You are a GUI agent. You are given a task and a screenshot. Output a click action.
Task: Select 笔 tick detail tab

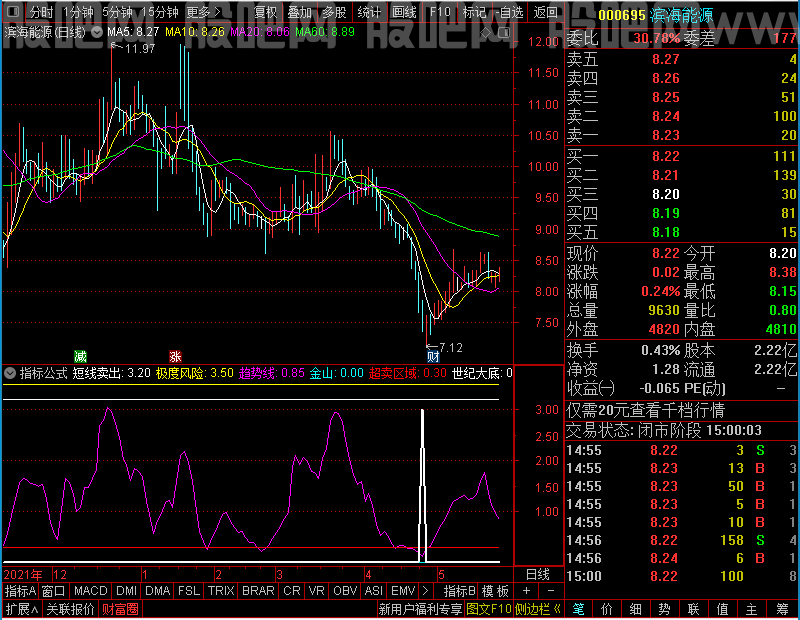578,609
